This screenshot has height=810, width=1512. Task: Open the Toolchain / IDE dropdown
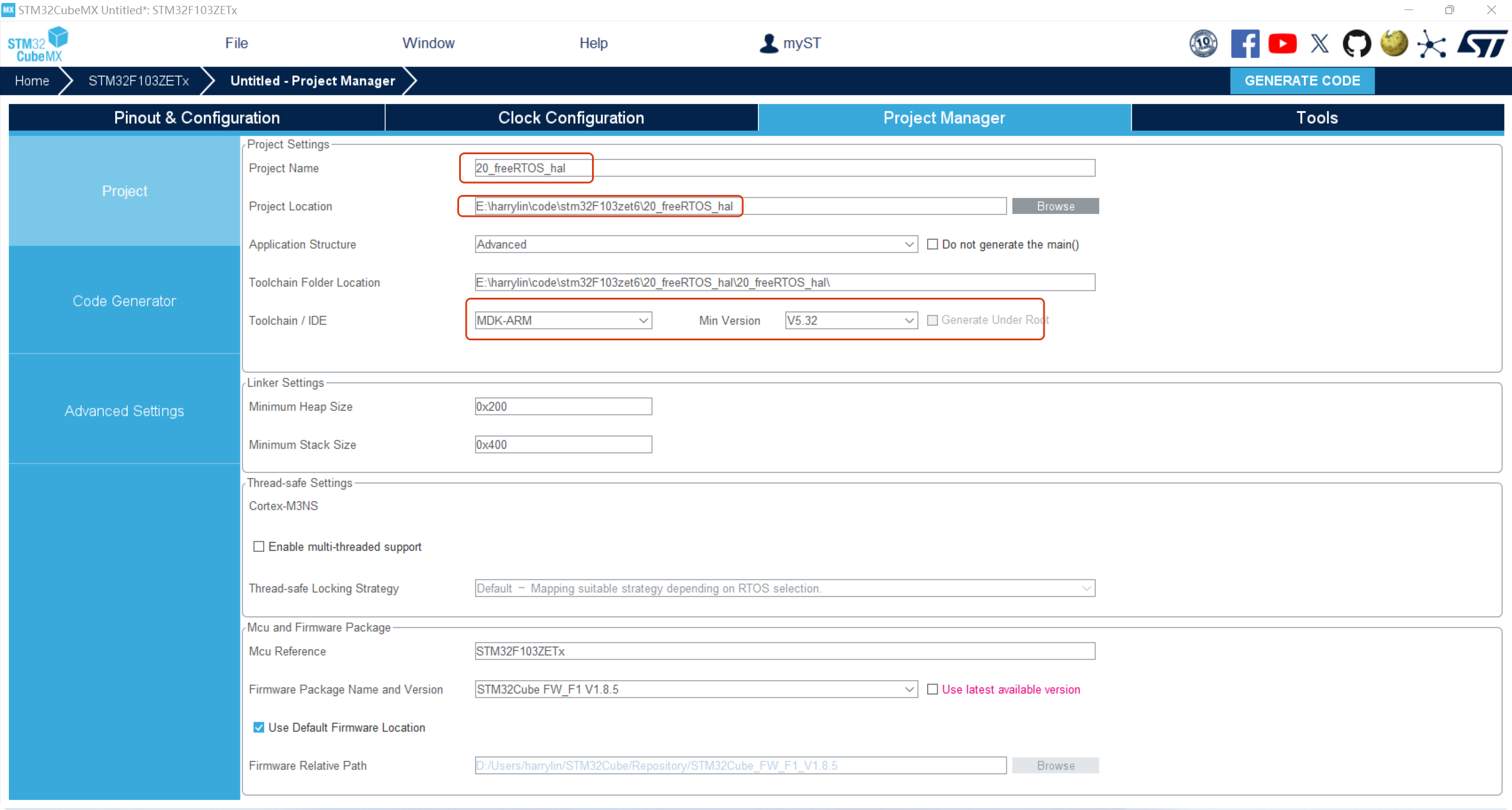tap(563, 320)
